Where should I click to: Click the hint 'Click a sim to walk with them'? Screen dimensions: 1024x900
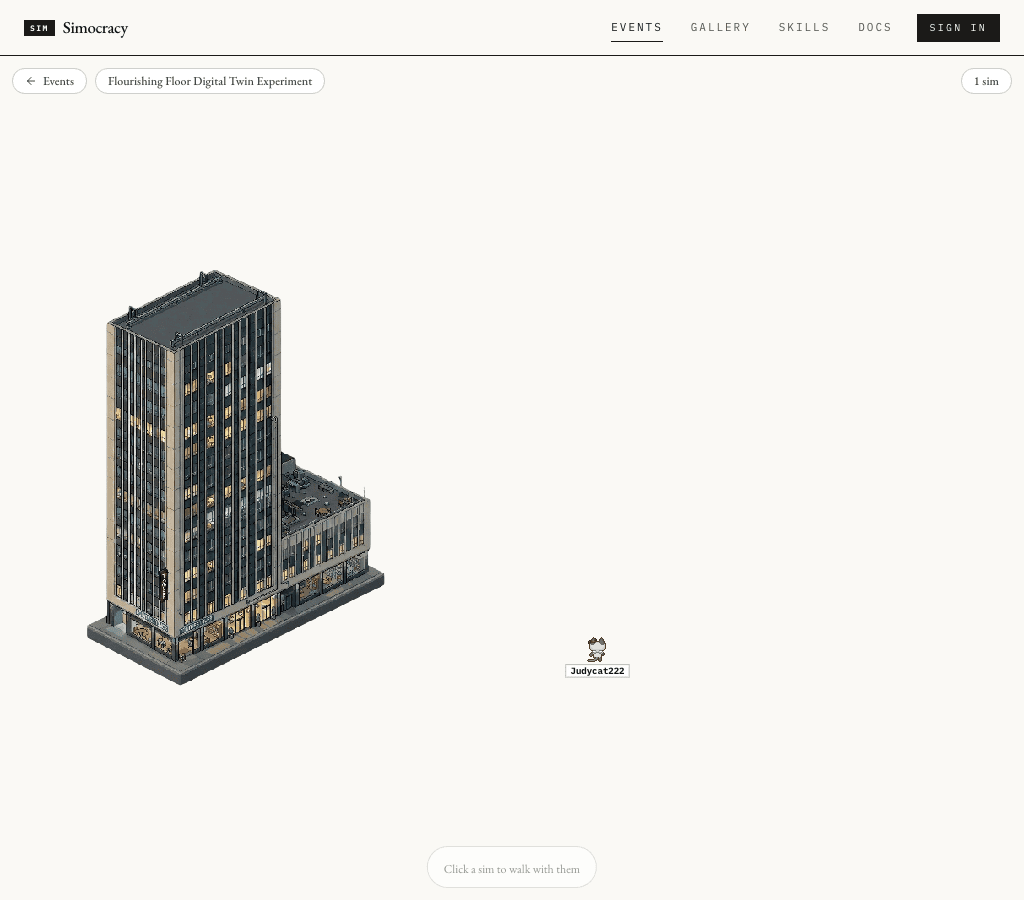(x=511, y=868)
